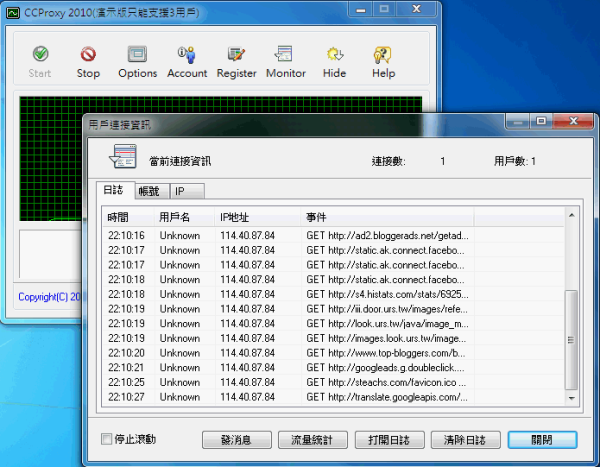This screenshot has width=600, height=467.
Task: Click the time 22:10:27 in the log
Action: [126, 397]
